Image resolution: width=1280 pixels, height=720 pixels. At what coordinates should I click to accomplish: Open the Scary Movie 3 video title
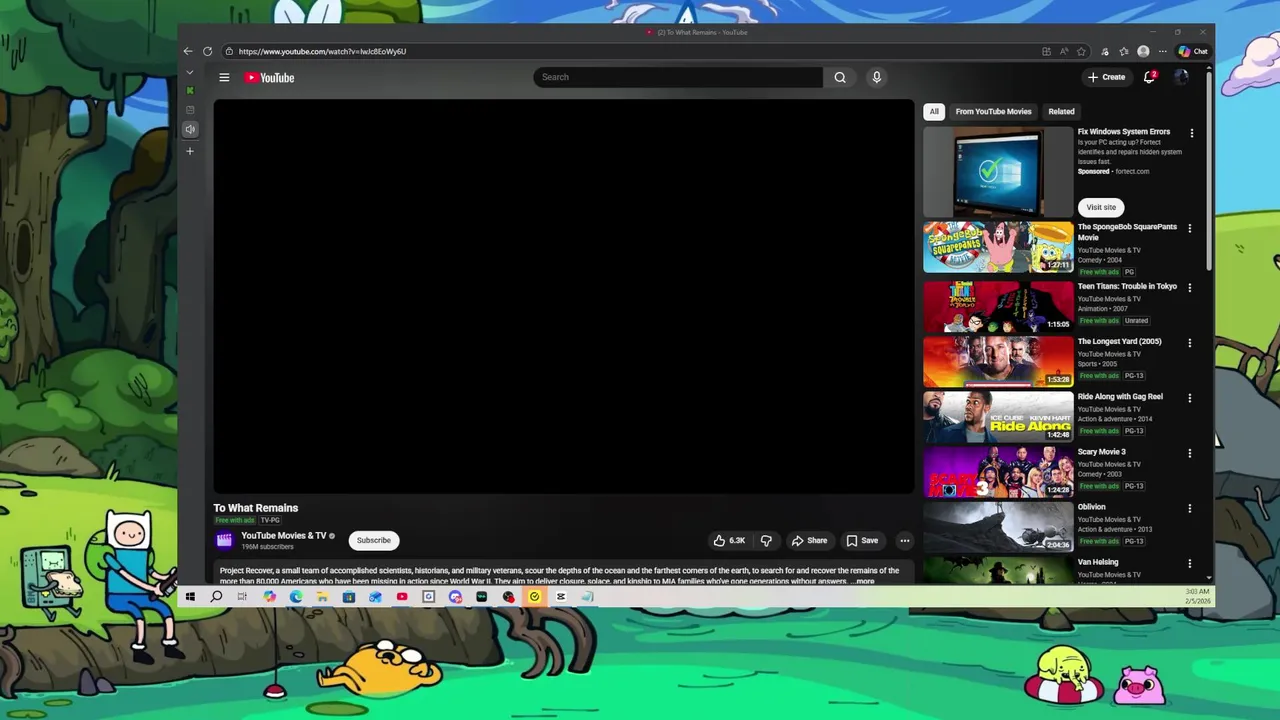point(1101,452)
